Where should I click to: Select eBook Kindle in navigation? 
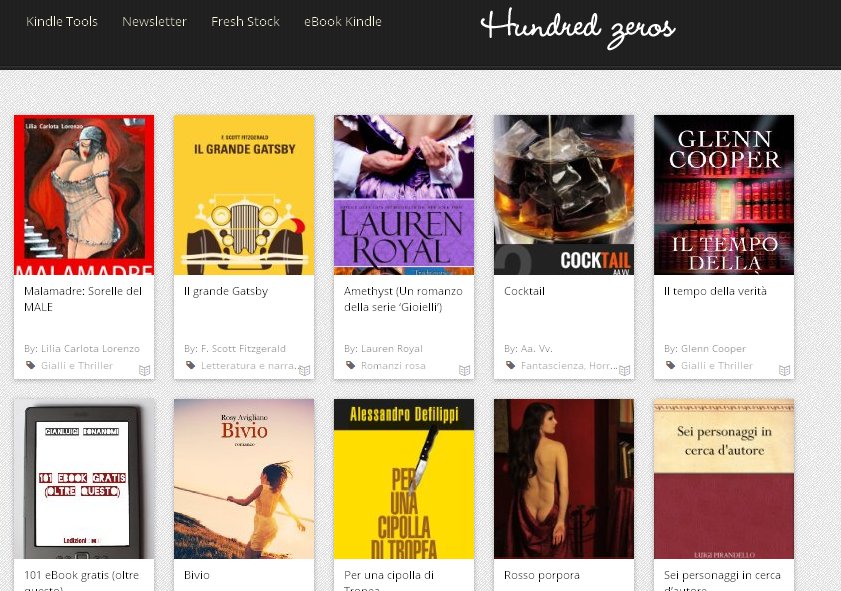click(x=343, y=21)
